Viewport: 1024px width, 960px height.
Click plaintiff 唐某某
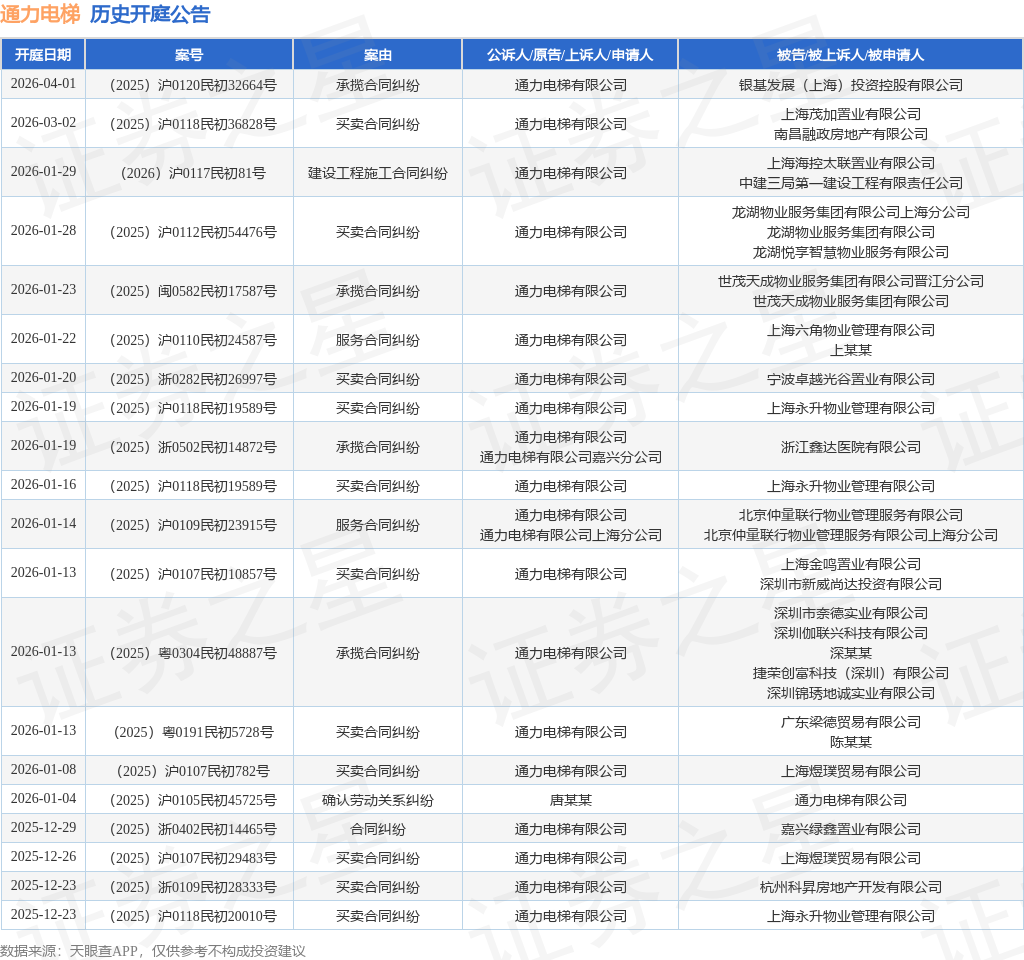point(570,800)
